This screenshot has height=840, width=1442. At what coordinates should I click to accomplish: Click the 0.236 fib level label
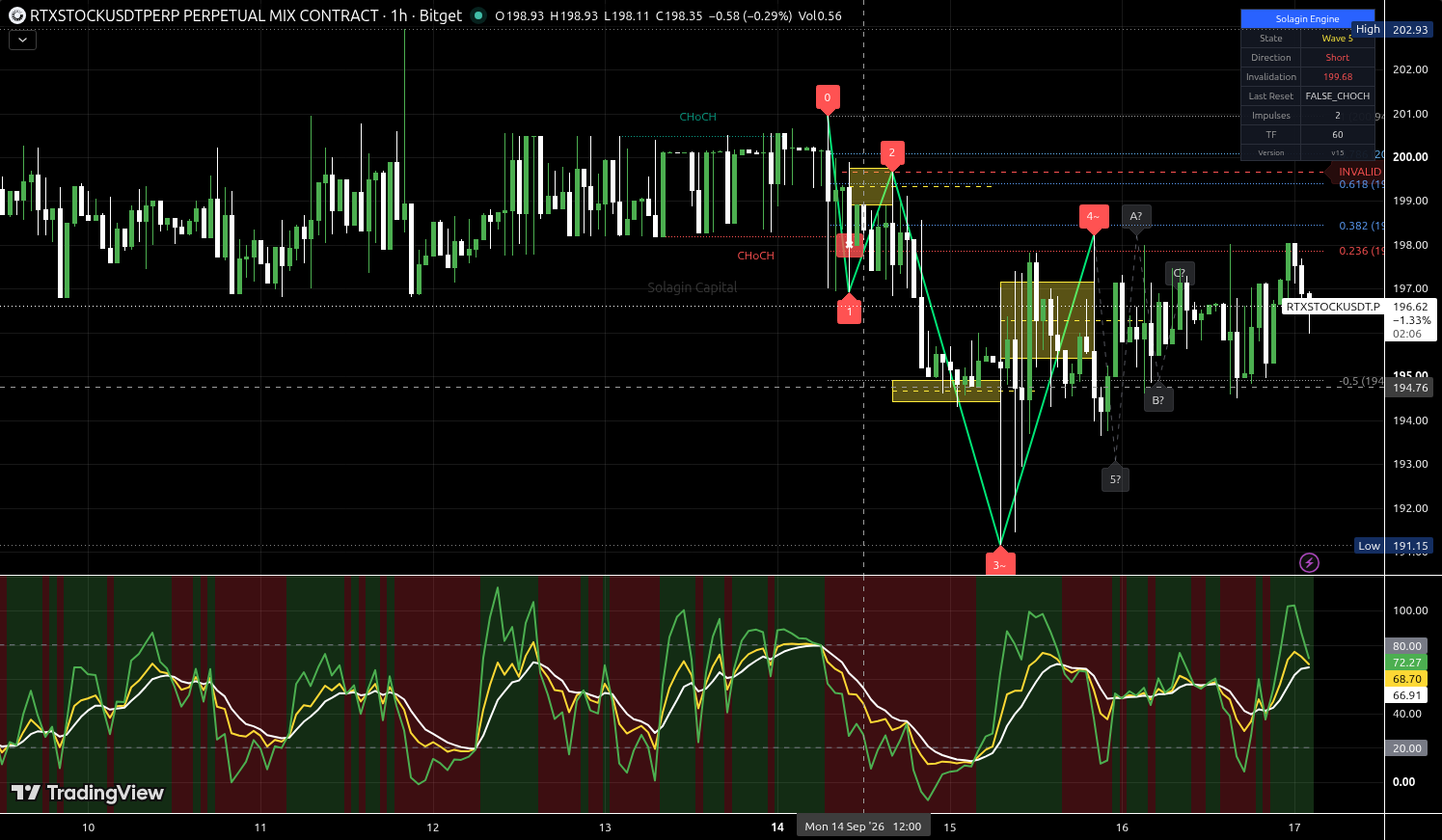click(1361, 251)
